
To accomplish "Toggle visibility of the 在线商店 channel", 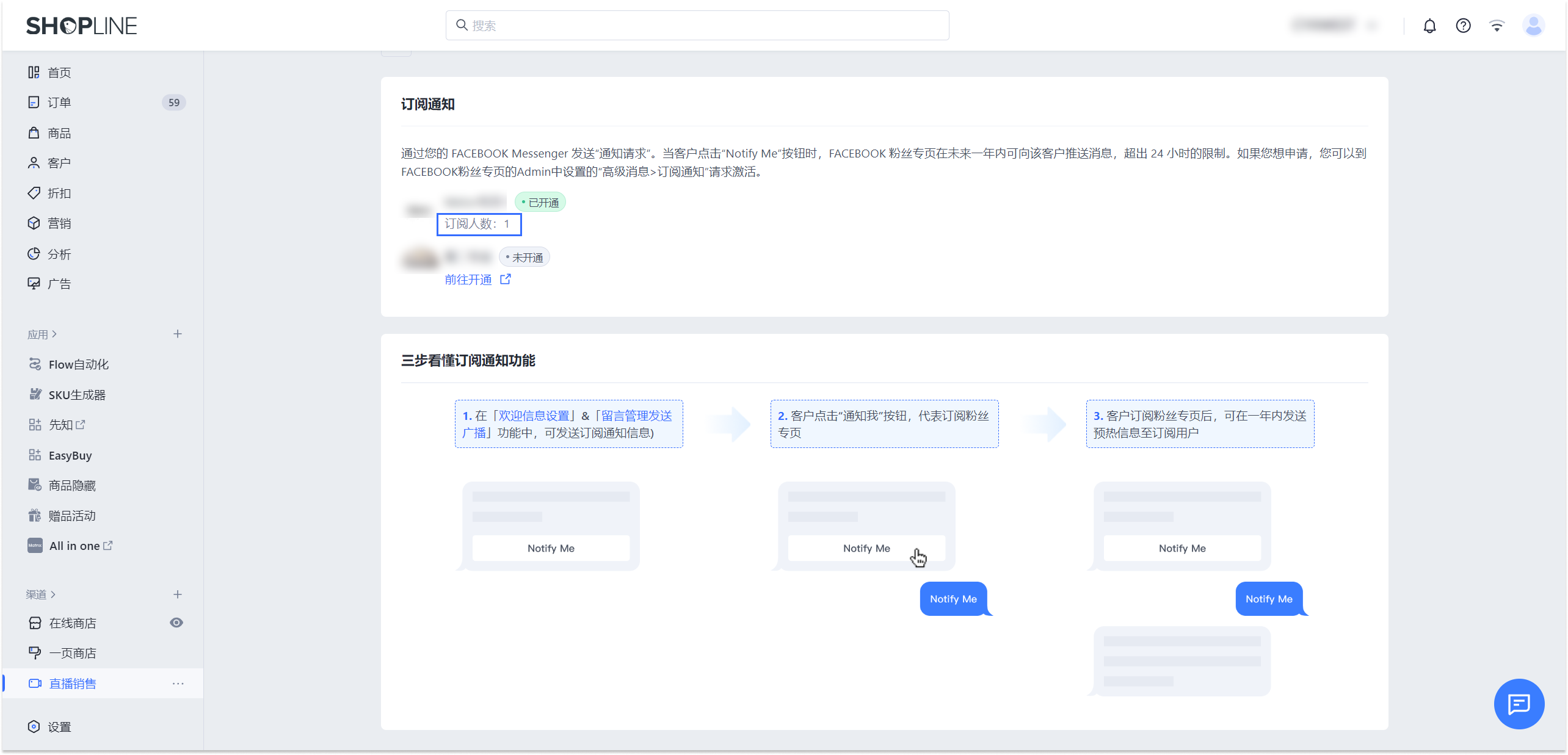I will tap(176, 623).
